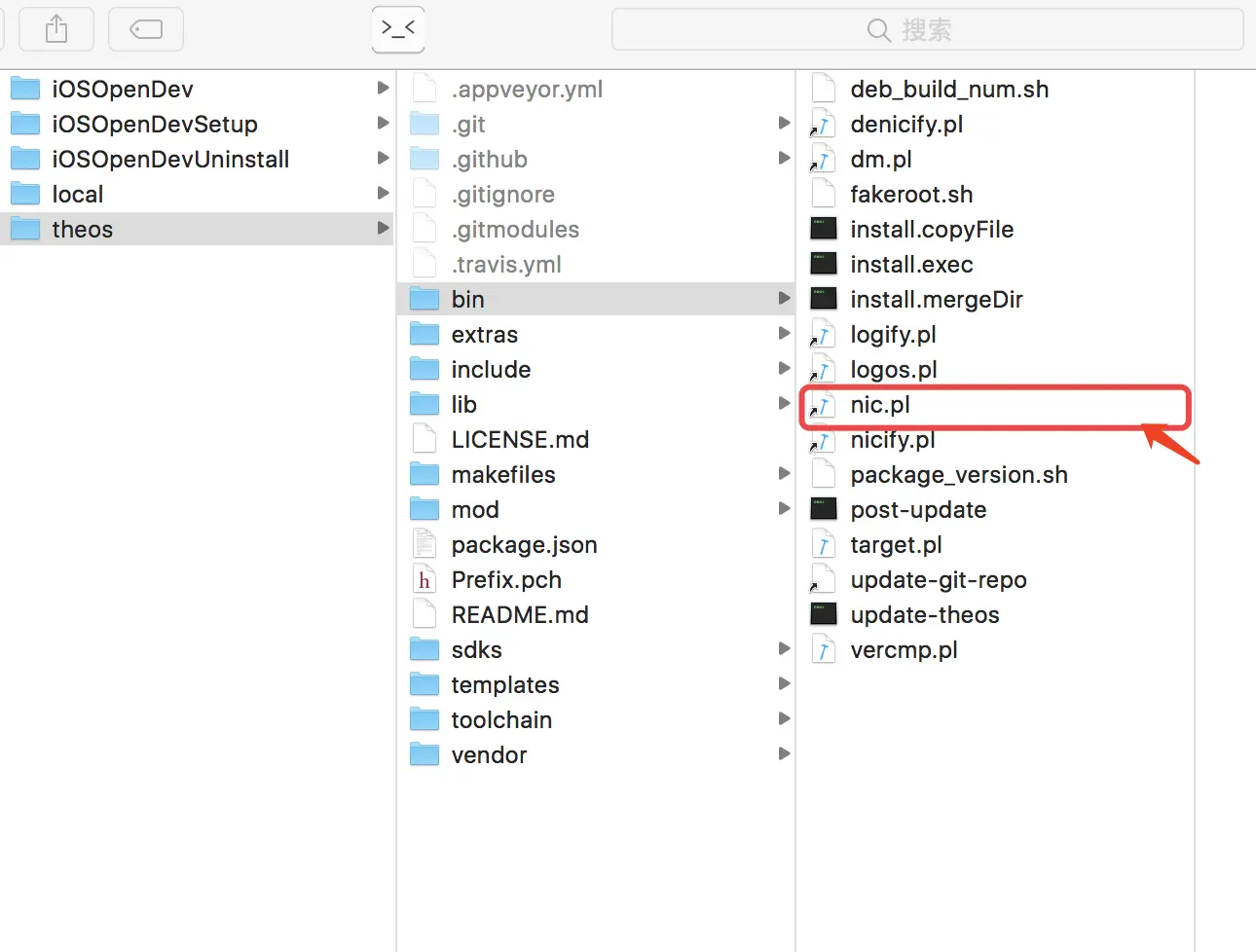Expand the vendor folder arrow
The height and width of the screenshot is (952, 1256).
point(784,753)
